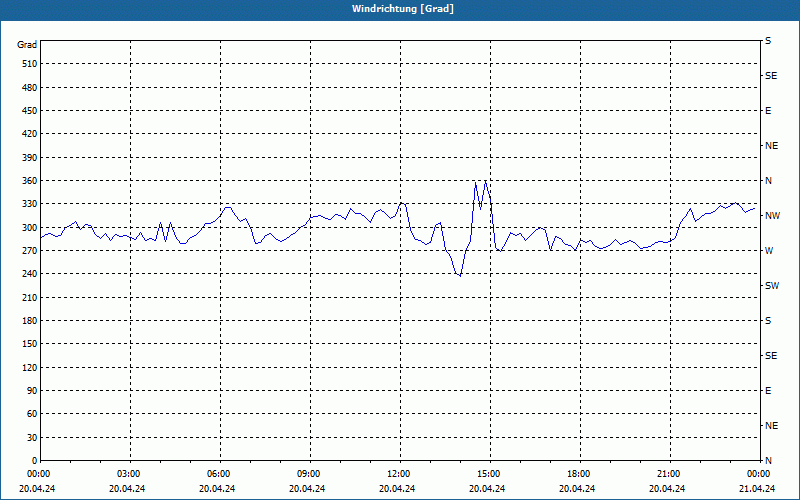Click the 0 degree axis label
The width and height of the screenshot is (800, 500).
35,461
